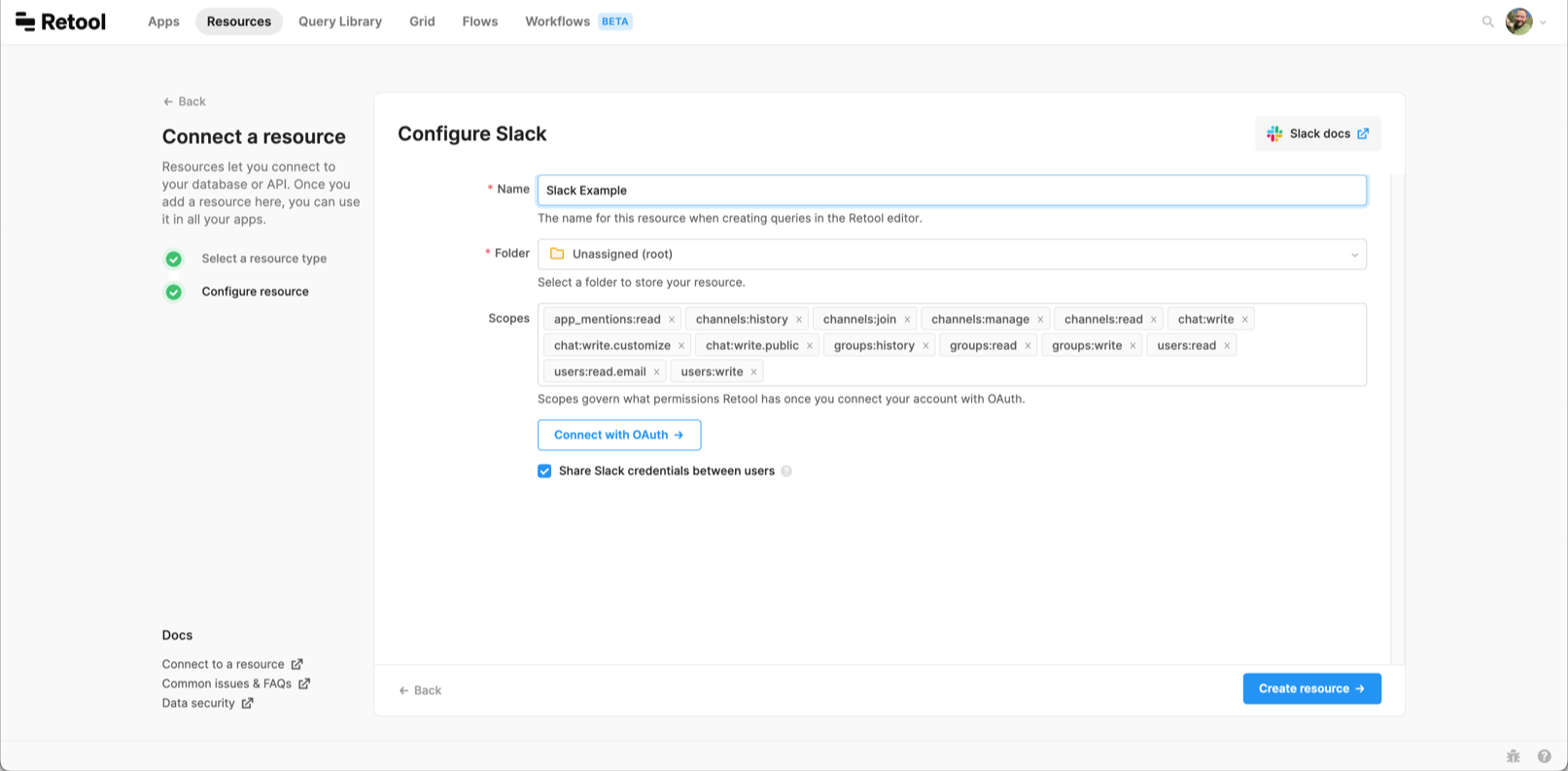The width and height of the screenshot is (1568, 771).
Task: Open the account menu chevron
Action: click(1543, 22)
